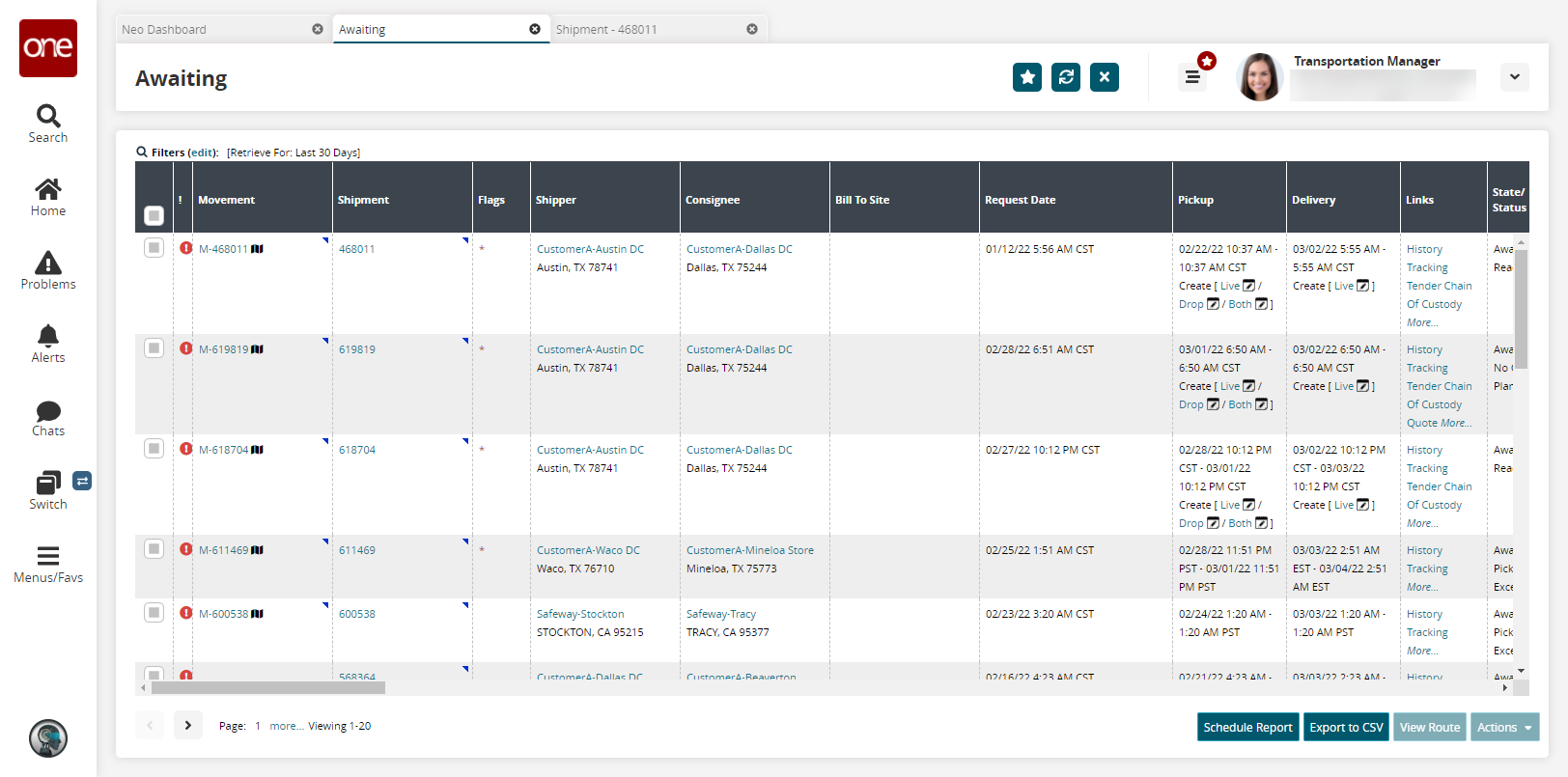Check the row checkbox for M-468011
Image resolution: width=1568 pixels, height=777 pixels.
(154, 248)
